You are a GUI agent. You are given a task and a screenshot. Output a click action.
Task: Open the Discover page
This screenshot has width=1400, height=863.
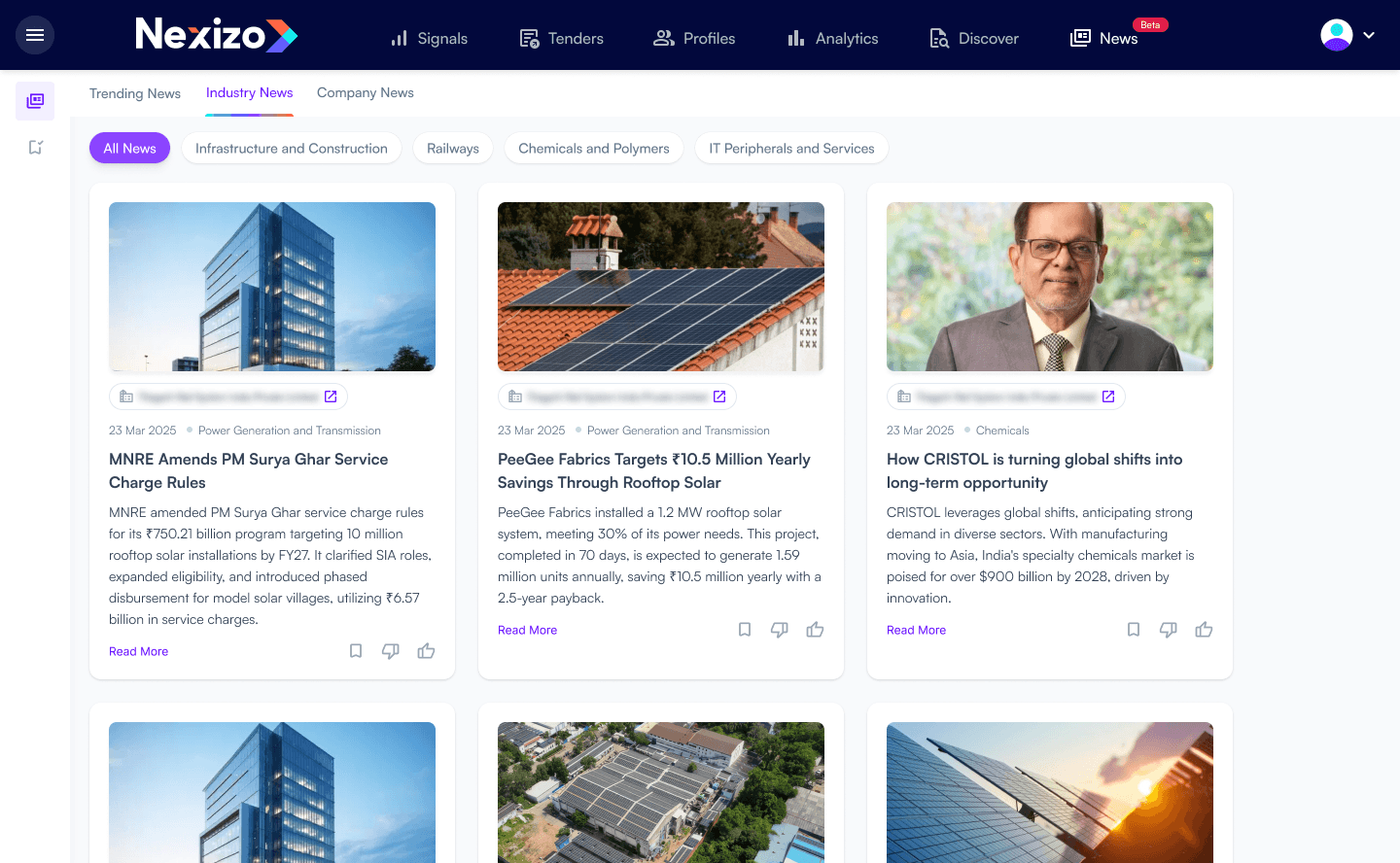tap(974, 38)
